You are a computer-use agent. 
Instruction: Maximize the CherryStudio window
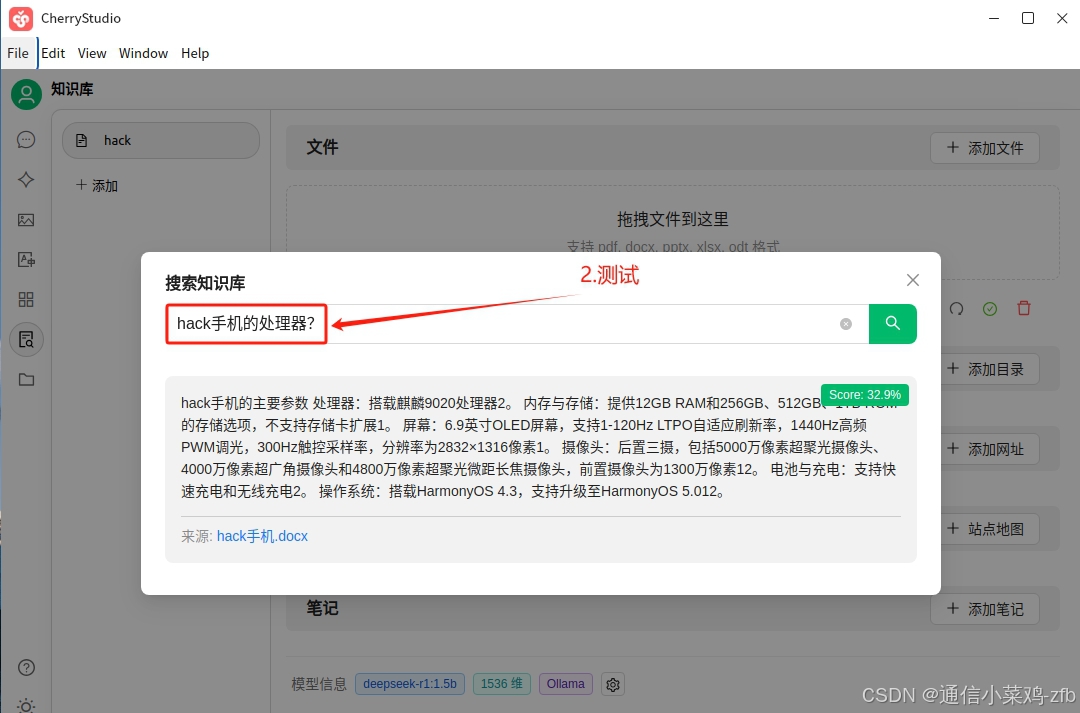pyautogui.click(x=1028, y=19)
